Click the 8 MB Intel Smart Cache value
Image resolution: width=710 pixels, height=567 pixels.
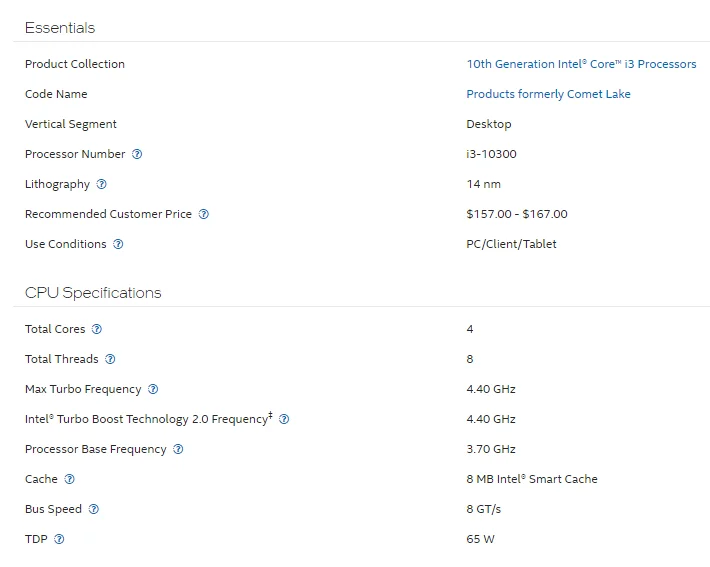pyautogui.click(x=531, y=479)
